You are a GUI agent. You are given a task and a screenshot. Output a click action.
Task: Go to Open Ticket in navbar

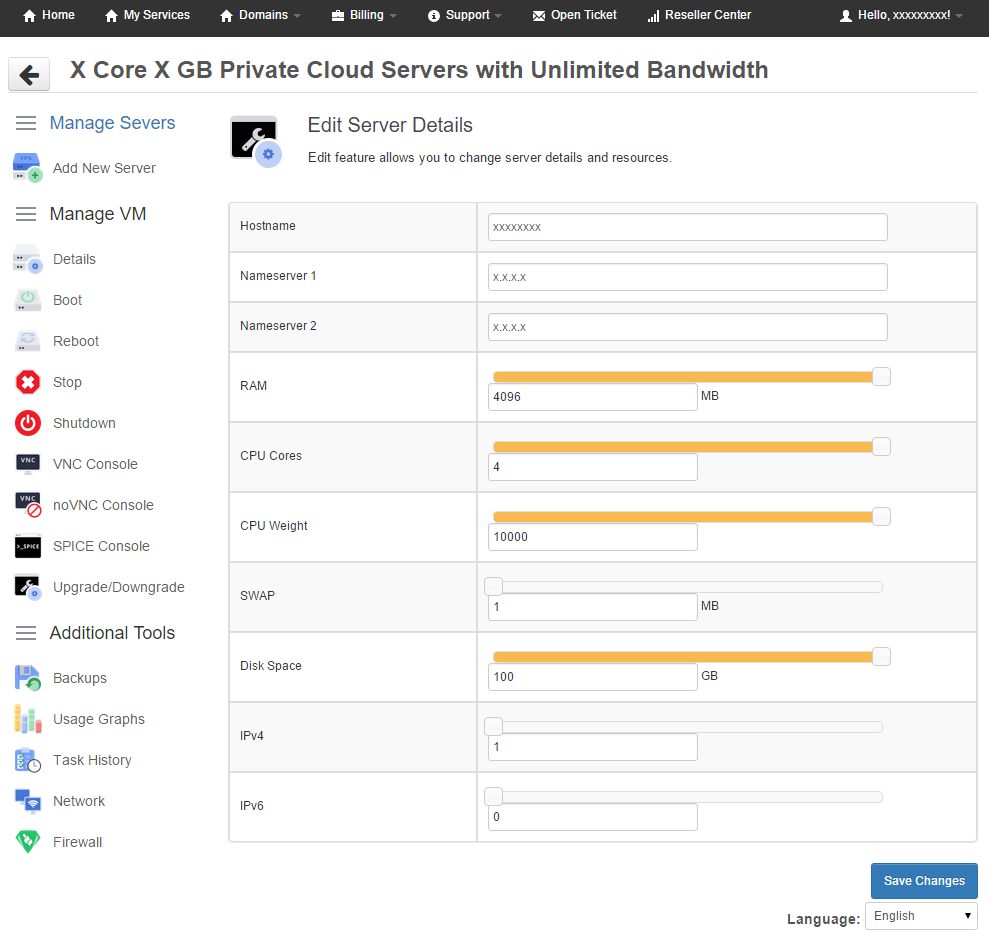575,16
